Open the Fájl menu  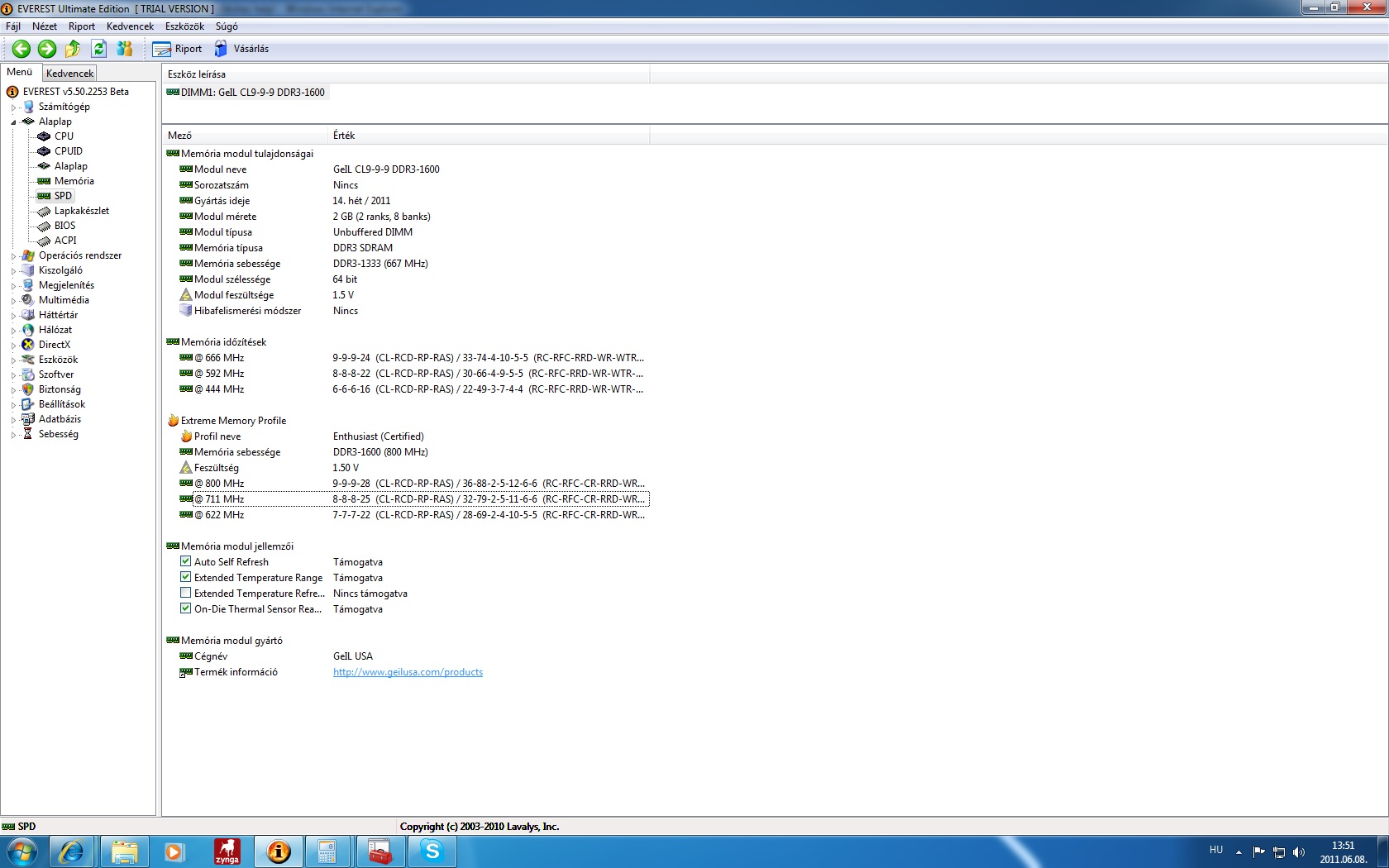click(x=13, y=26)
